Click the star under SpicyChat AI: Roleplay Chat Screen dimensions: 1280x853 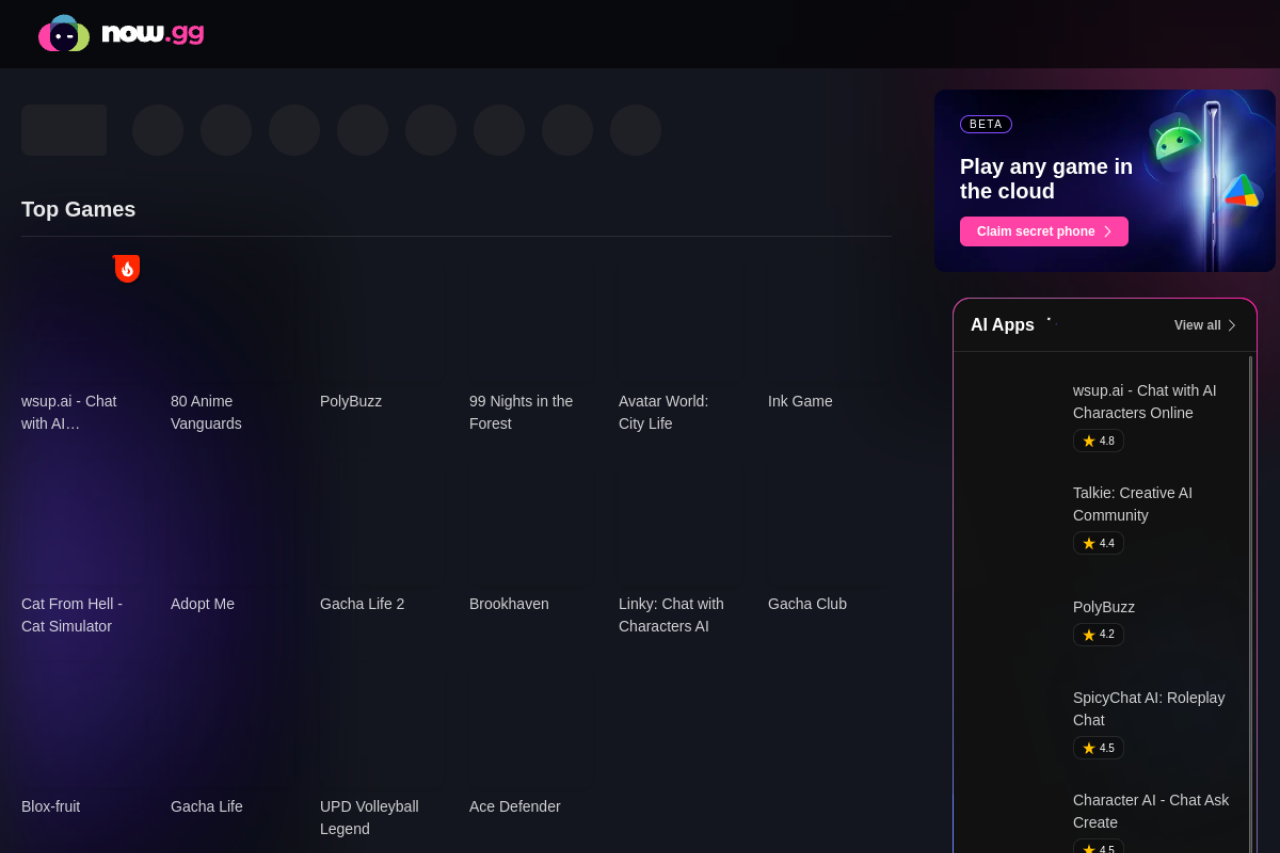(1089, 748)
